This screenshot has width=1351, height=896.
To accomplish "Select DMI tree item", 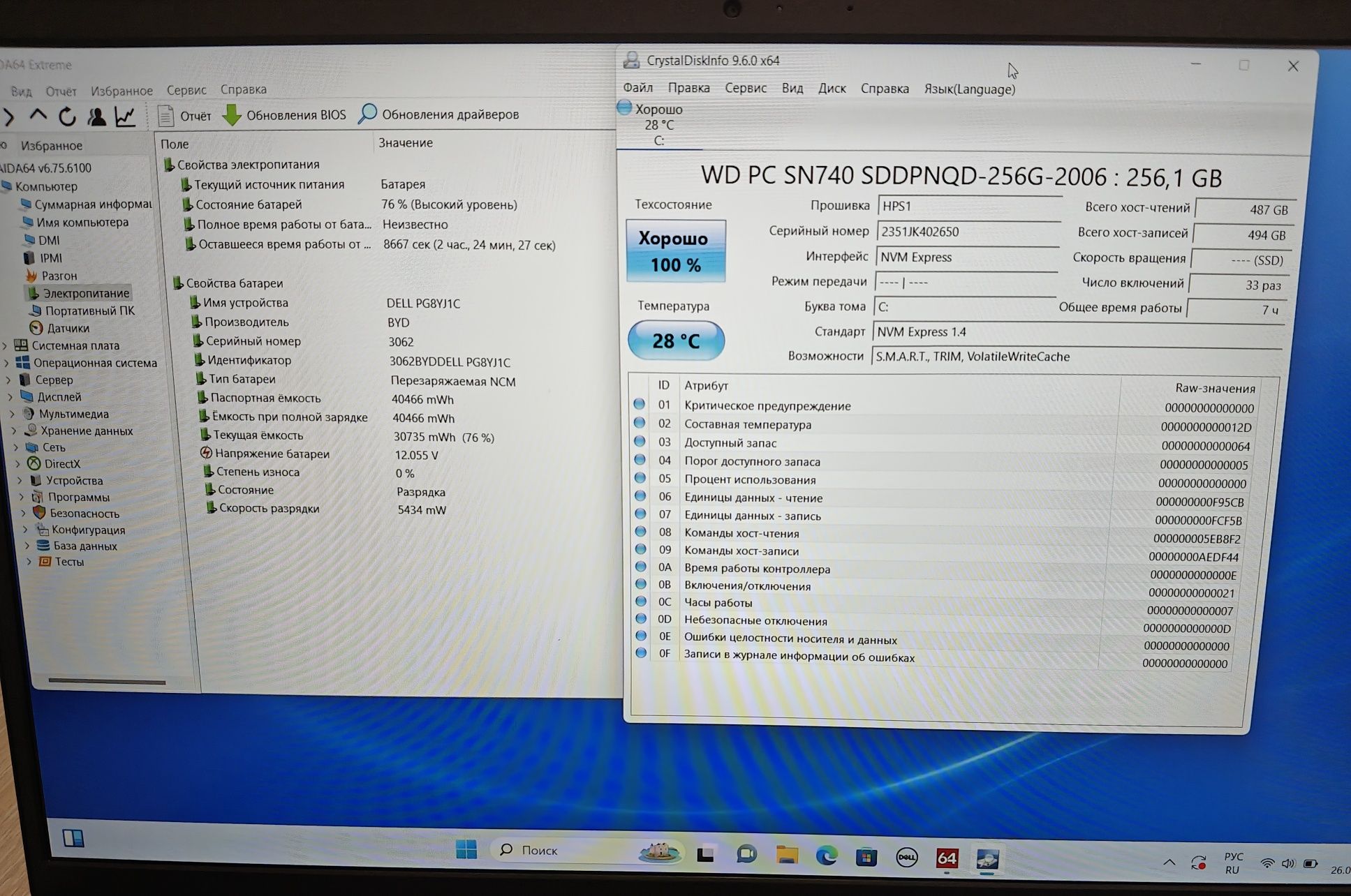I will [x=42, y=240].
